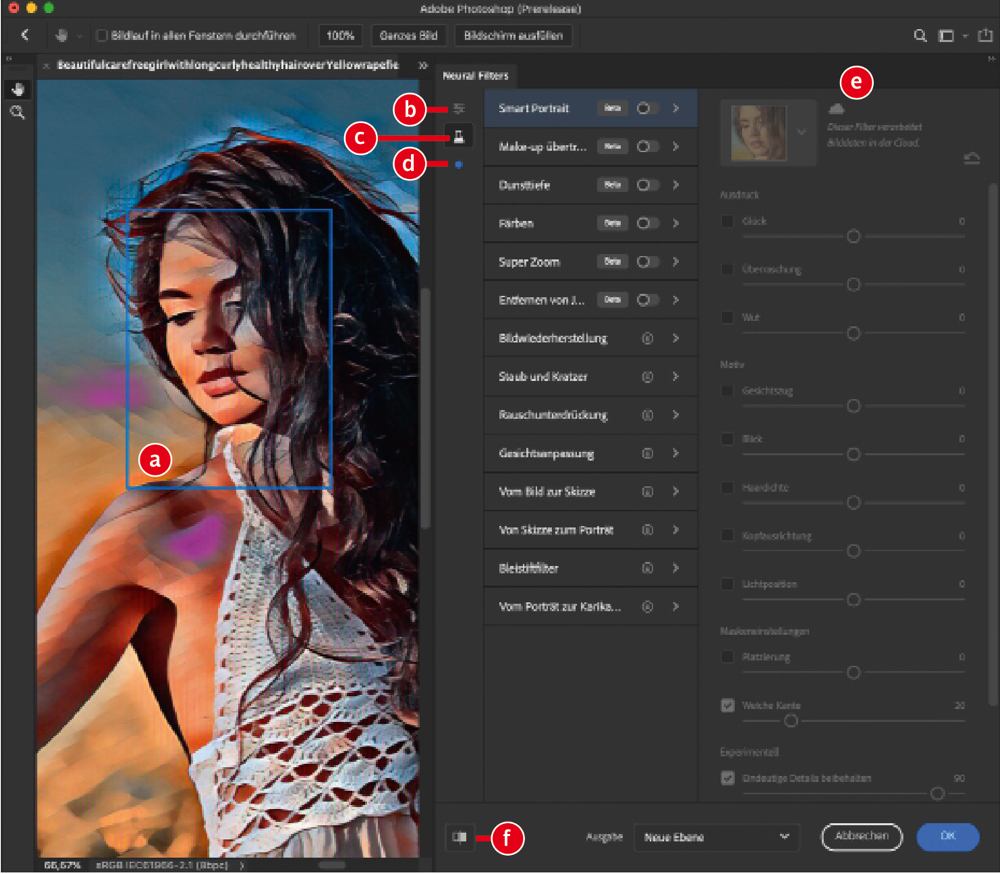
Task: Adjust the Glück slider handle
Action: click(853, 237)
